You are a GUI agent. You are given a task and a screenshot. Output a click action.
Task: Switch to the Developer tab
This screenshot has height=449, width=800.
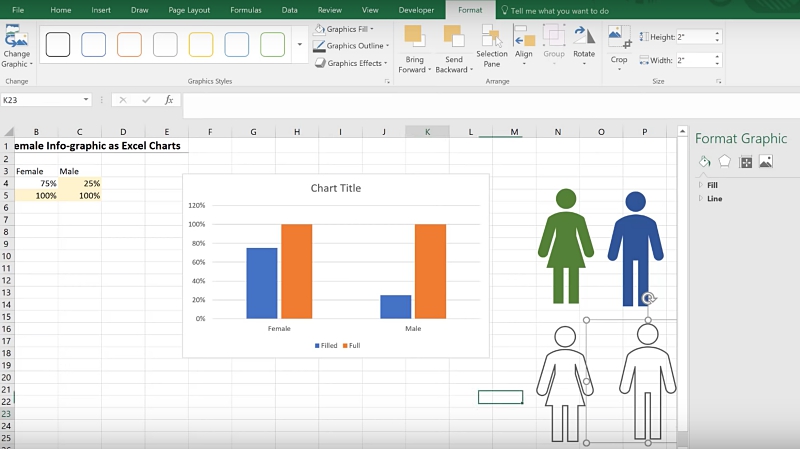pyautogui.click(x=416, y=10)
